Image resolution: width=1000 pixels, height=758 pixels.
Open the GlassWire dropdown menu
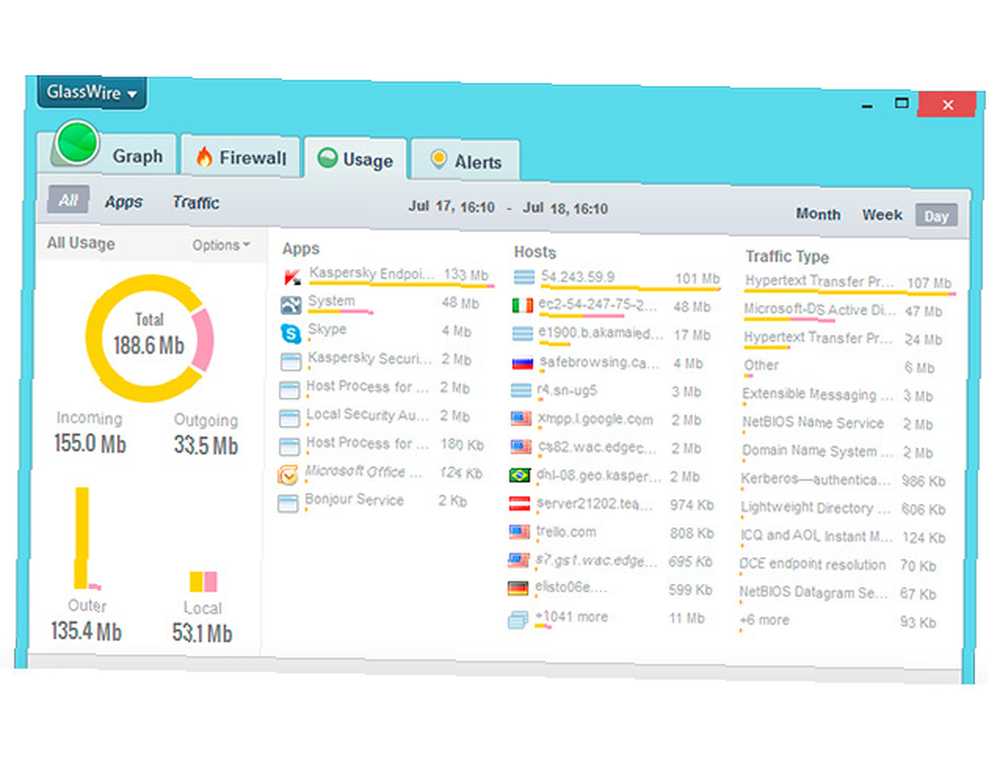(92, 93)
